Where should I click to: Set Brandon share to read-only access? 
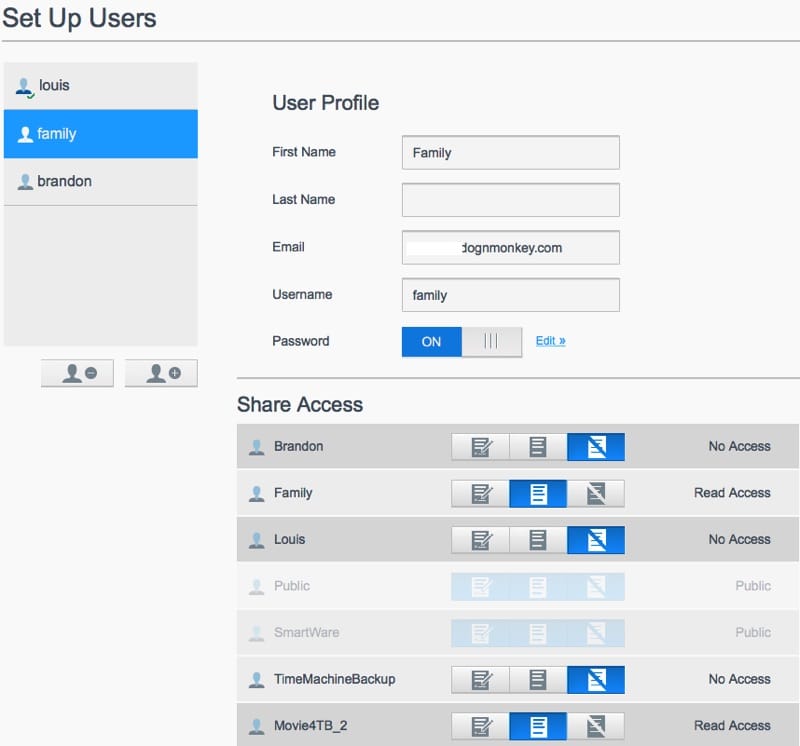tap(538, 447)
